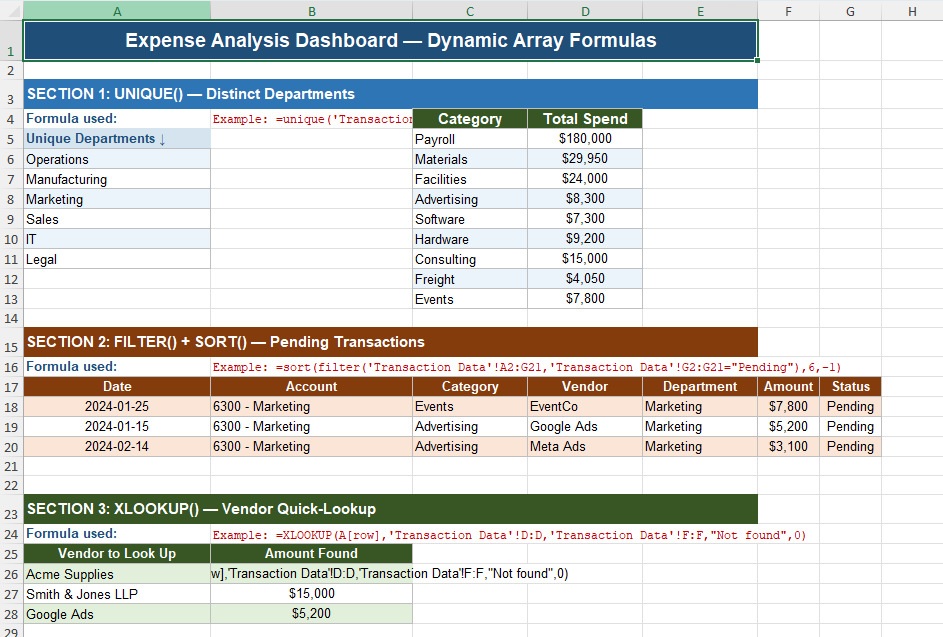
Task: Select the Operations department cell
Action: 117,159
